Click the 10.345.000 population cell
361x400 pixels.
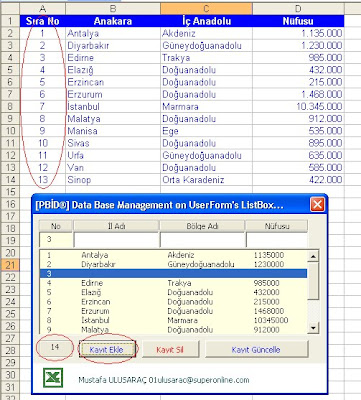pyautogui.click(x=298, y=107)
